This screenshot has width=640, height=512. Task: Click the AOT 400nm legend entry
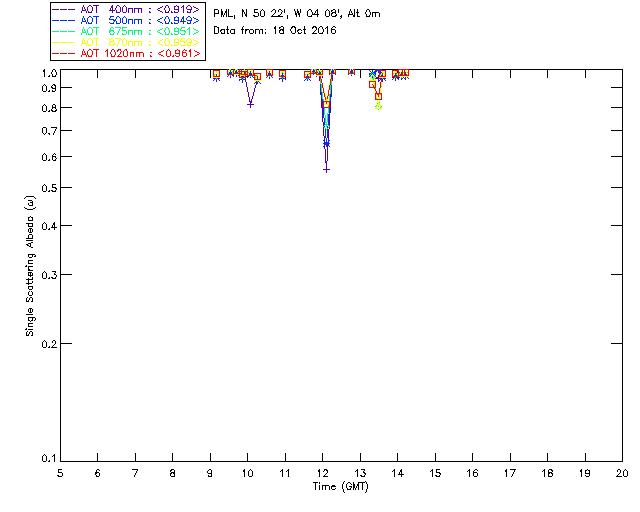[x=126, y=9]
